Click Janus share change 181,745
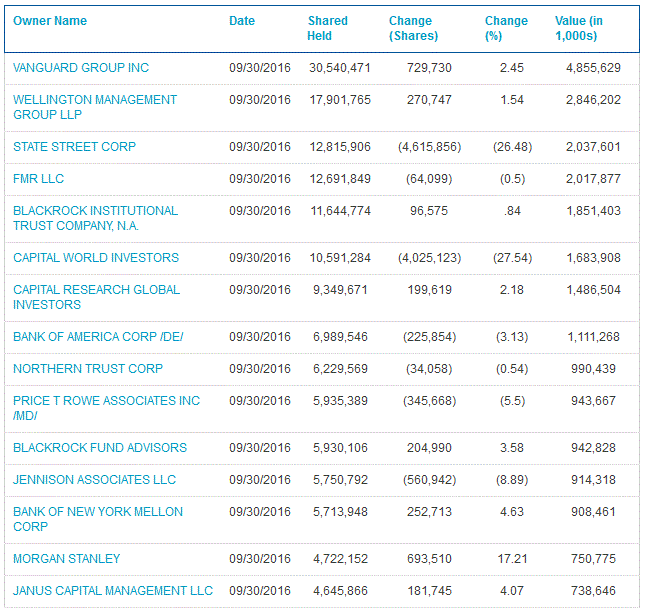645x613 pixels. click(x=429, y=591)
